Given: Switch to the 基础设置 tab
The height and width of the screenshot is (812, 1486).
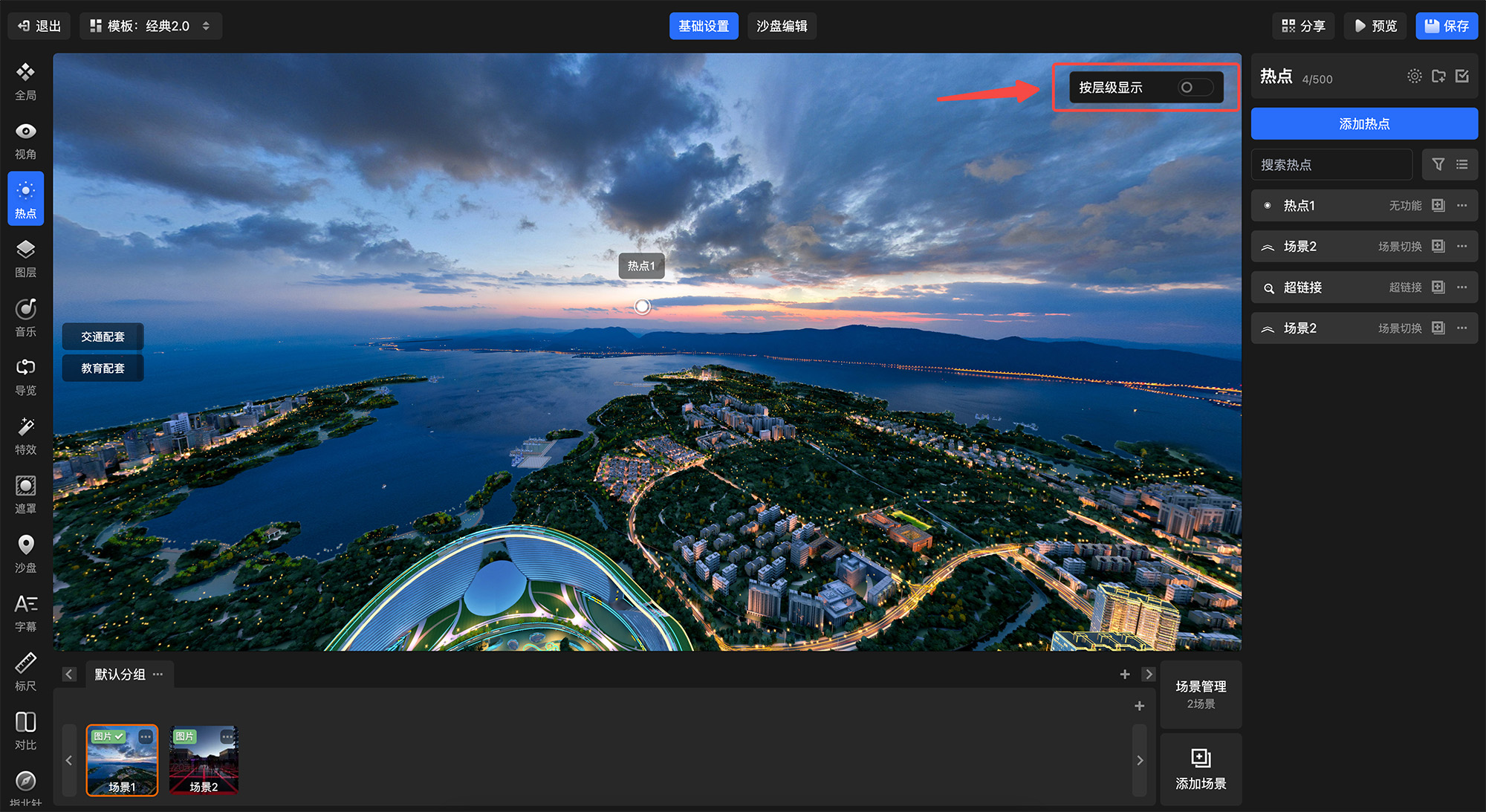Looking at the screenshot, I should coord(703,26).
